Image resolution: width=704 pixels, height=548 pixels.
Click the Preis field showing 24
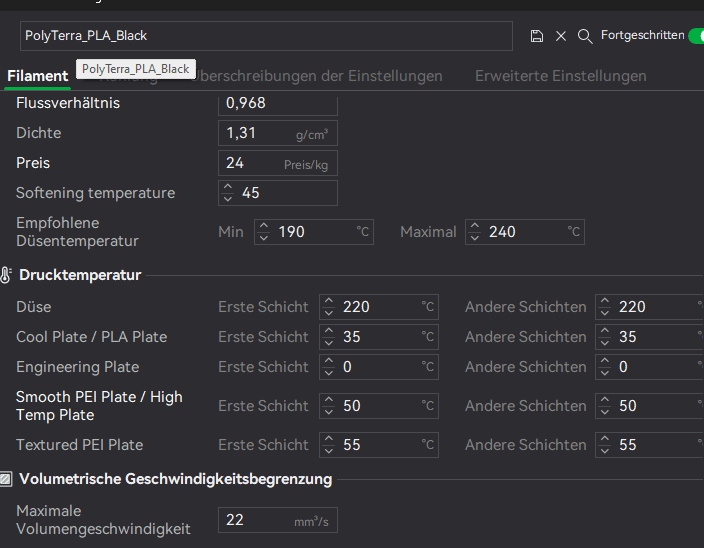point(278,163)
